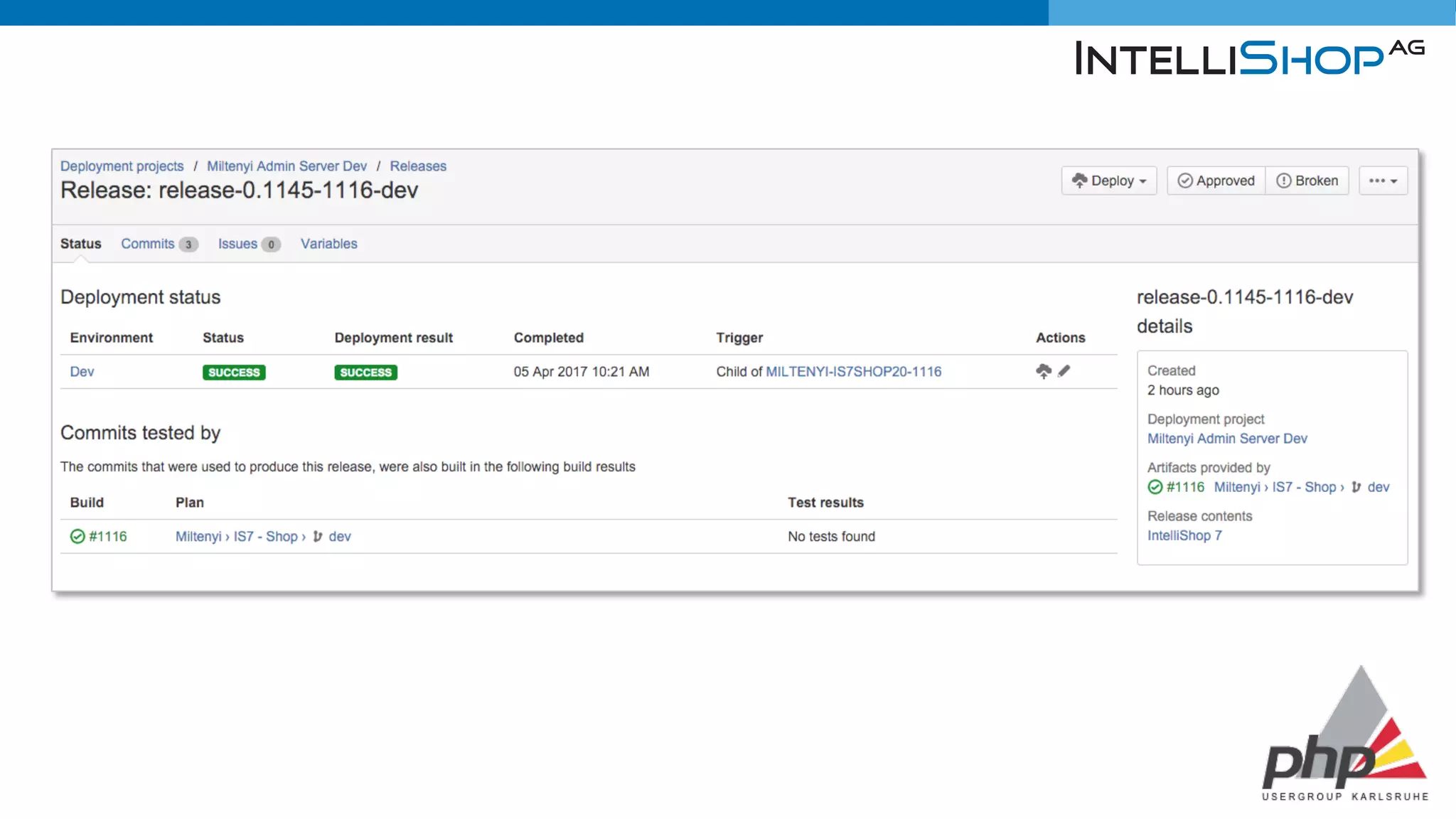Screen dimensions: 1456x819
Task: Click the deploy cloud icon in Actions column
Action: point(1043,371)
